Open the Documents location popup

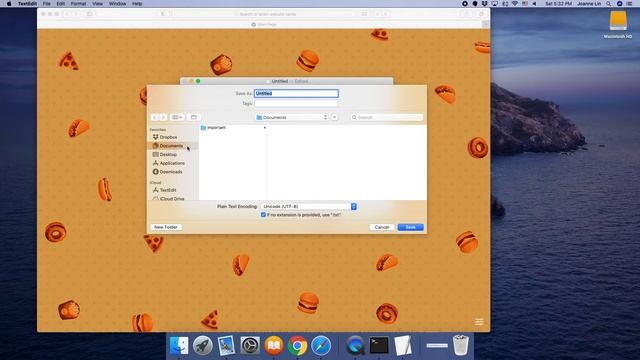pyautogui.click(x=291, y=117)
